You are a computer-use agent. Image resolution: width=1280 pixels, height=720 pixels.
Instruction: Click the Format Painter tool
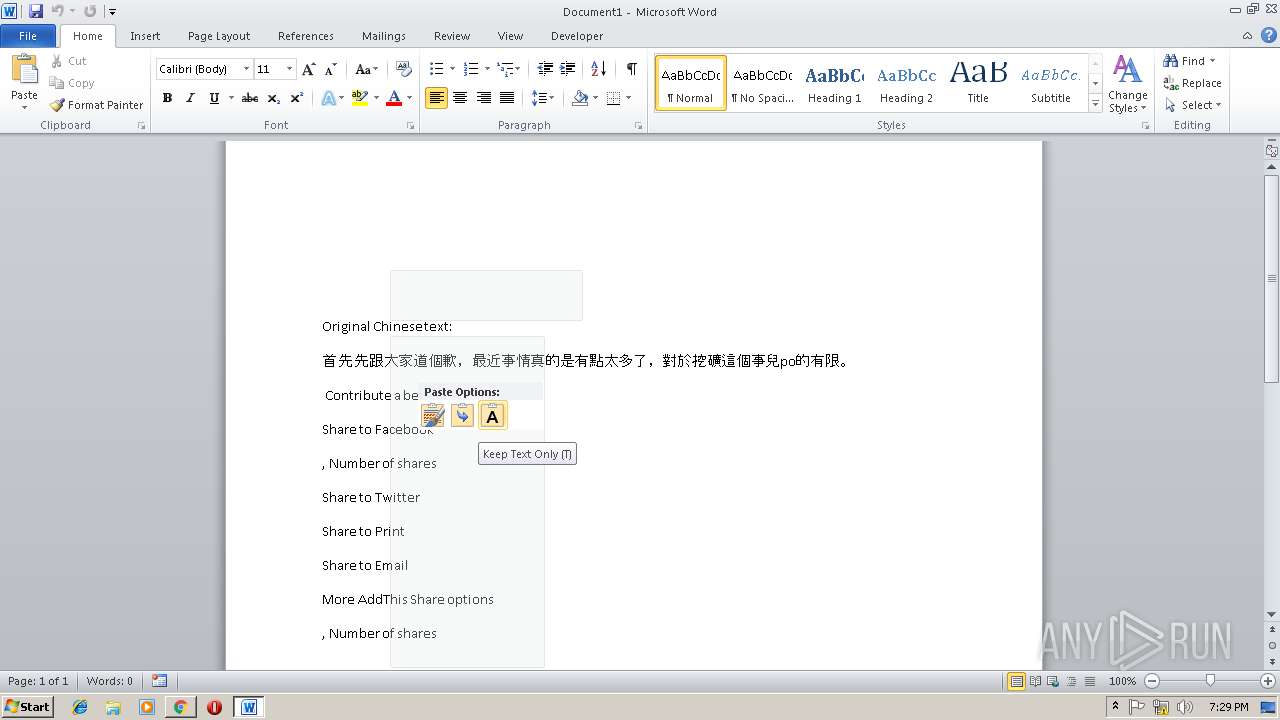[x=96, y=105]
